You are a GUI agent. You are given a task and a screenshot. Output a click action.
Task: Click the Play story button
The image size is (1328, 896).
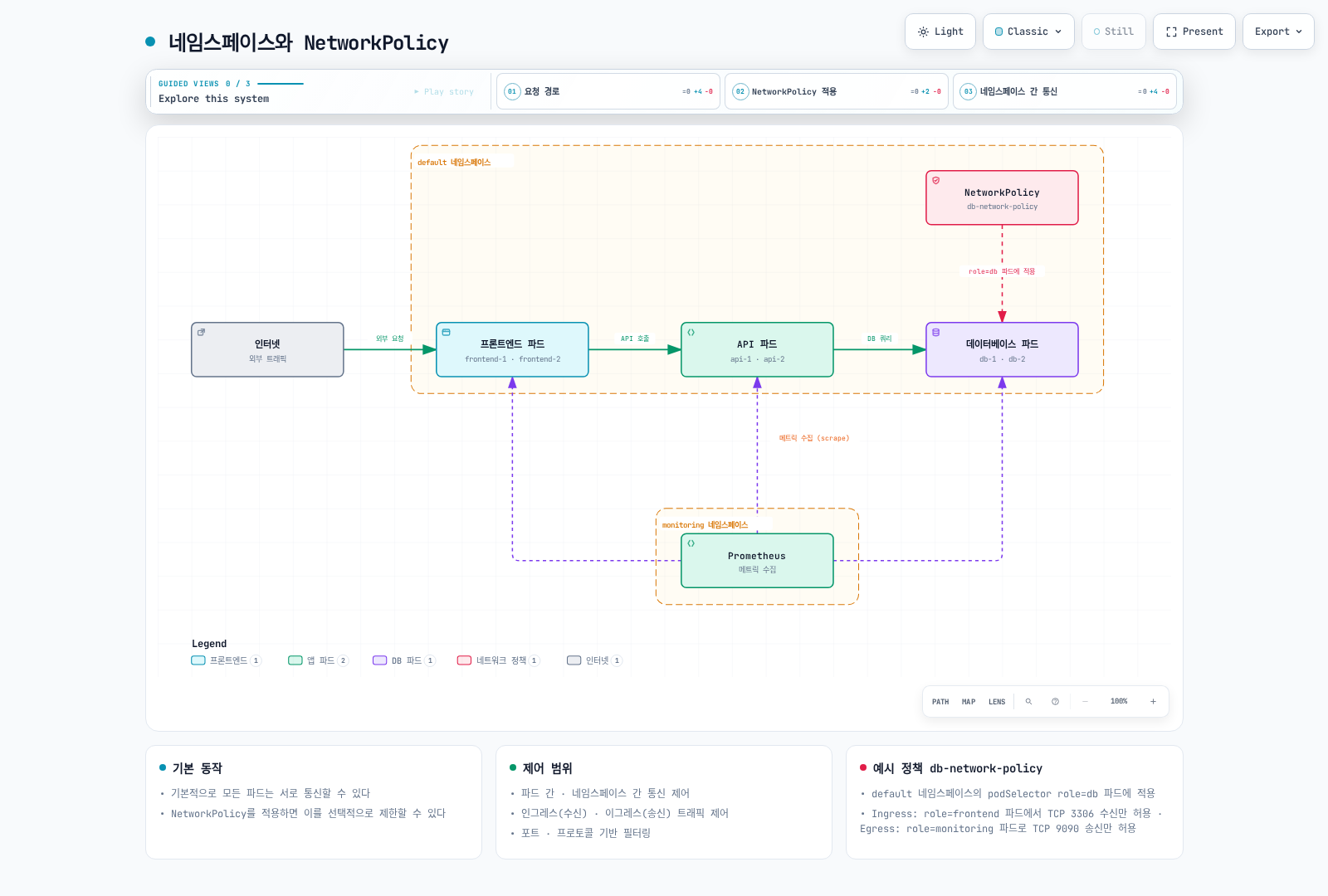(444, 91)
